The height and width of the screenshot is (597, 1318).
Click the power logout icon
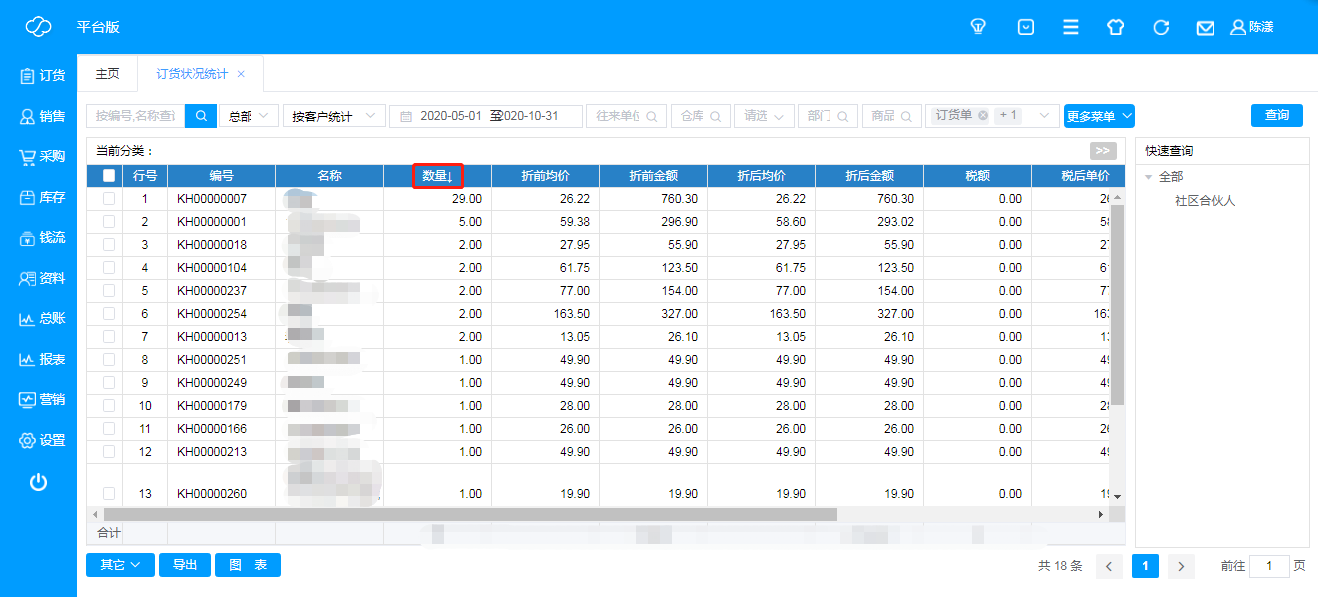point(38,482)
